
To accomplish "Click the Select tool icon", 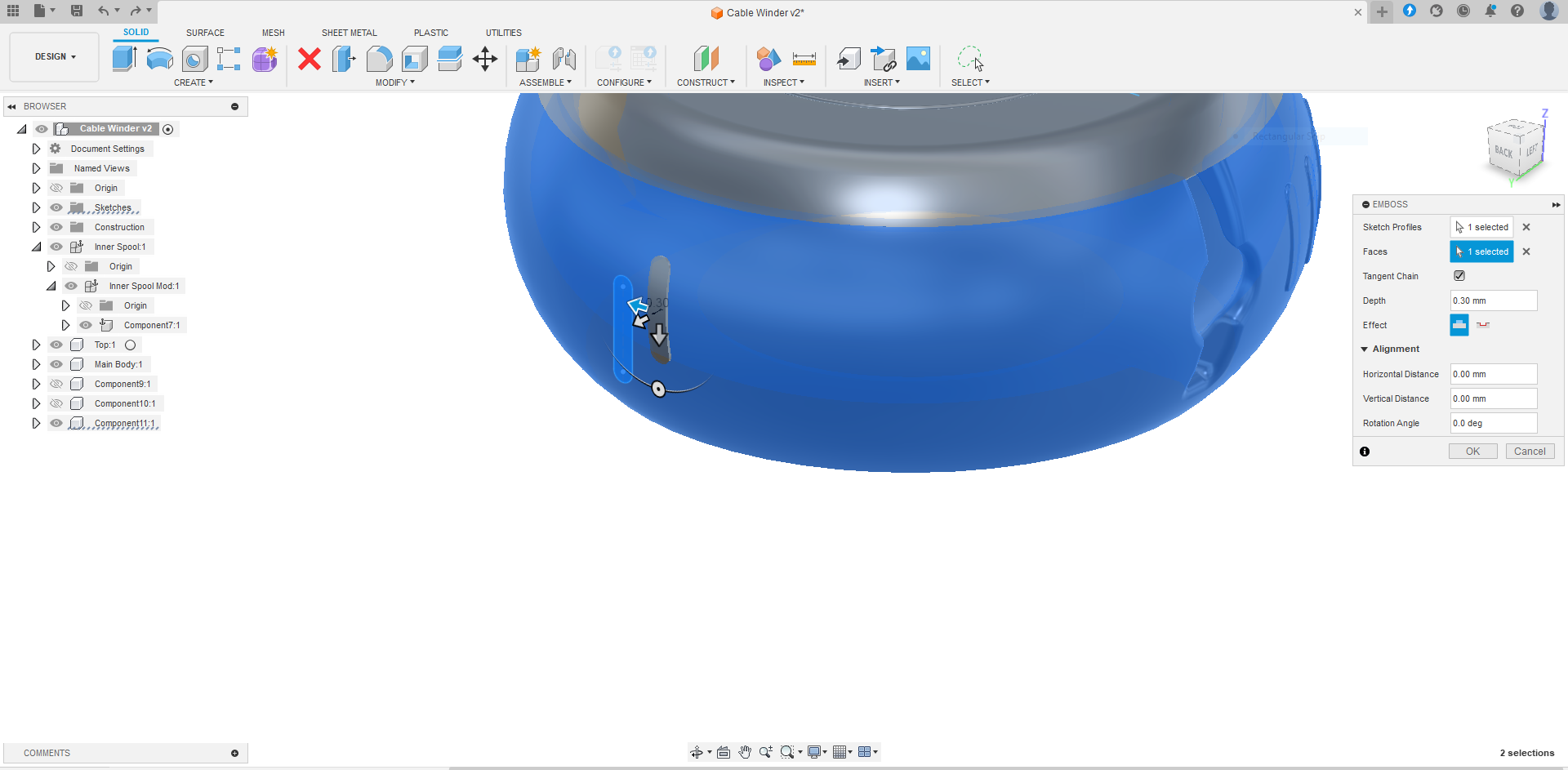I will [971, 59].
